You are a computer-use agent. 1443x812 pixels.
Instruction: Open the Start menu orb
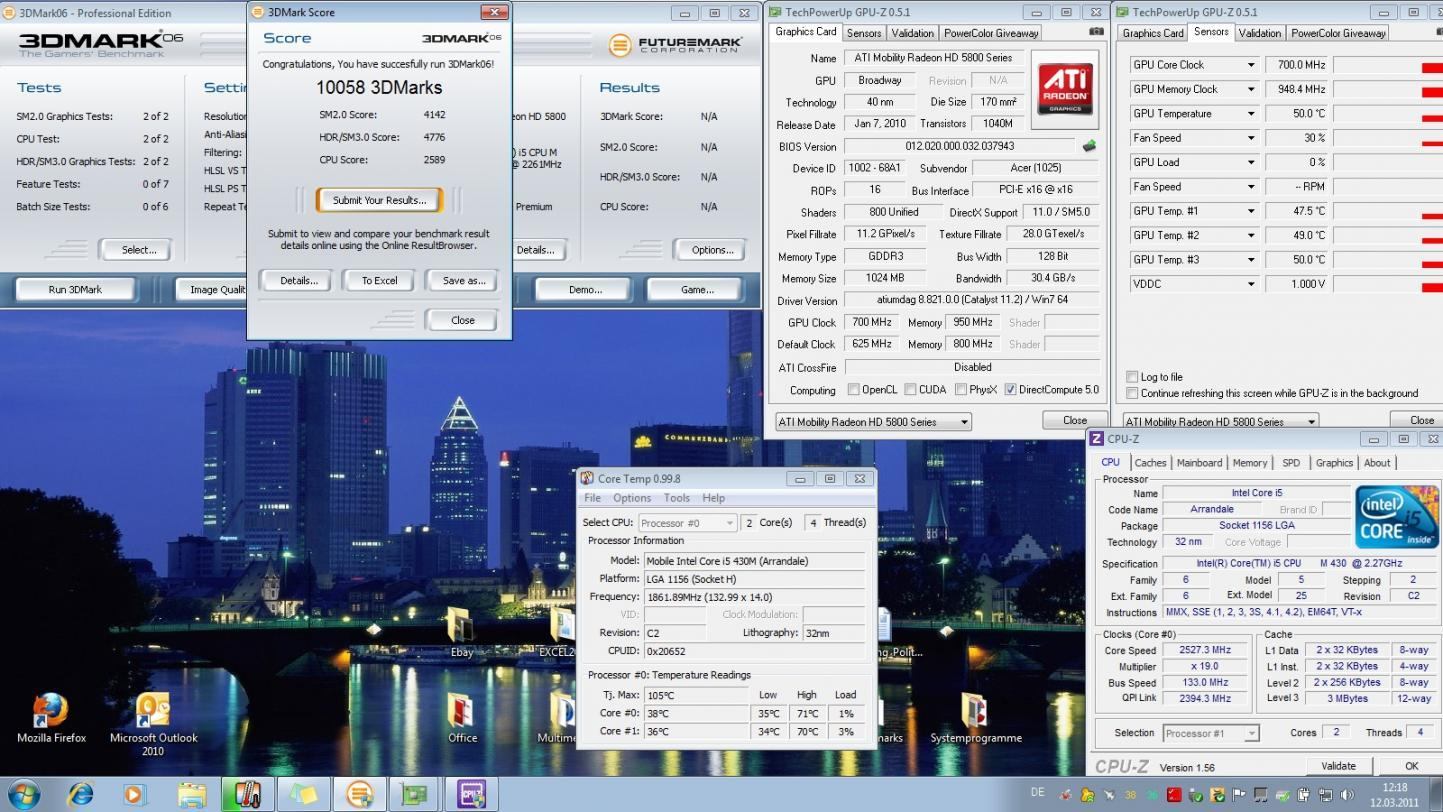tap(25, 794)
